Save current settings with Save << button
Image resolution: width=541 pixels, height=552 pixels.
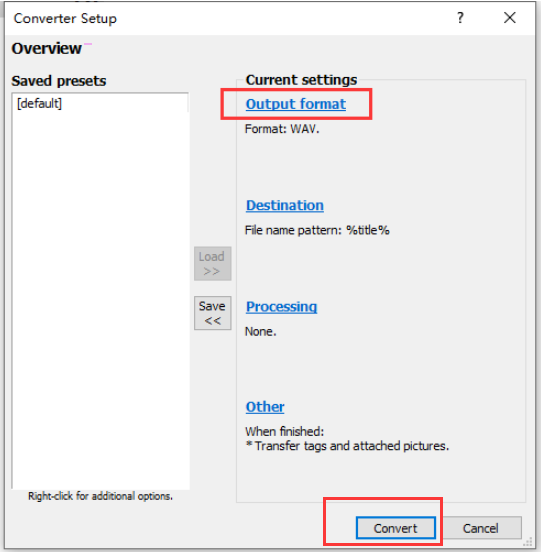[x=212, y=313]
